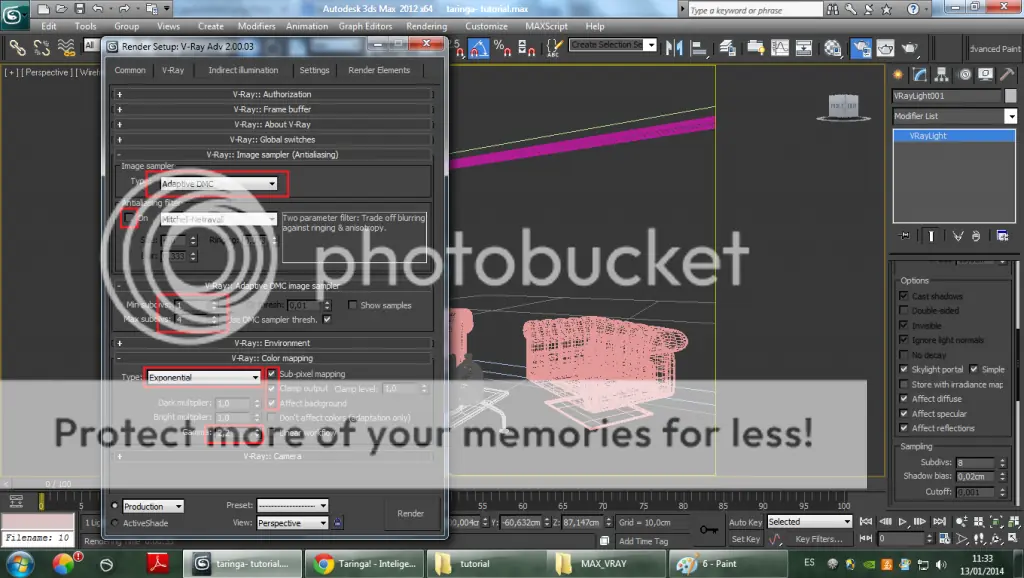Open the Schematic View icon
This screenshot has height=578, width=1024.
point(803,46)
